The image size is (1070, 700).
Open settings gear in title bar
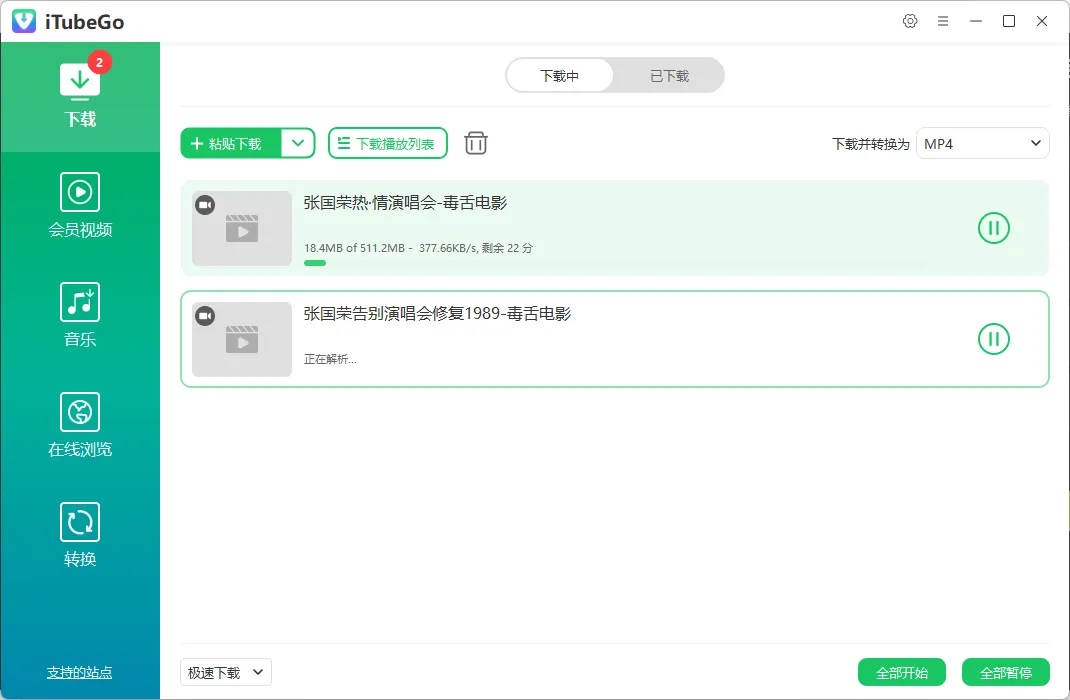(x=910, y=21)
